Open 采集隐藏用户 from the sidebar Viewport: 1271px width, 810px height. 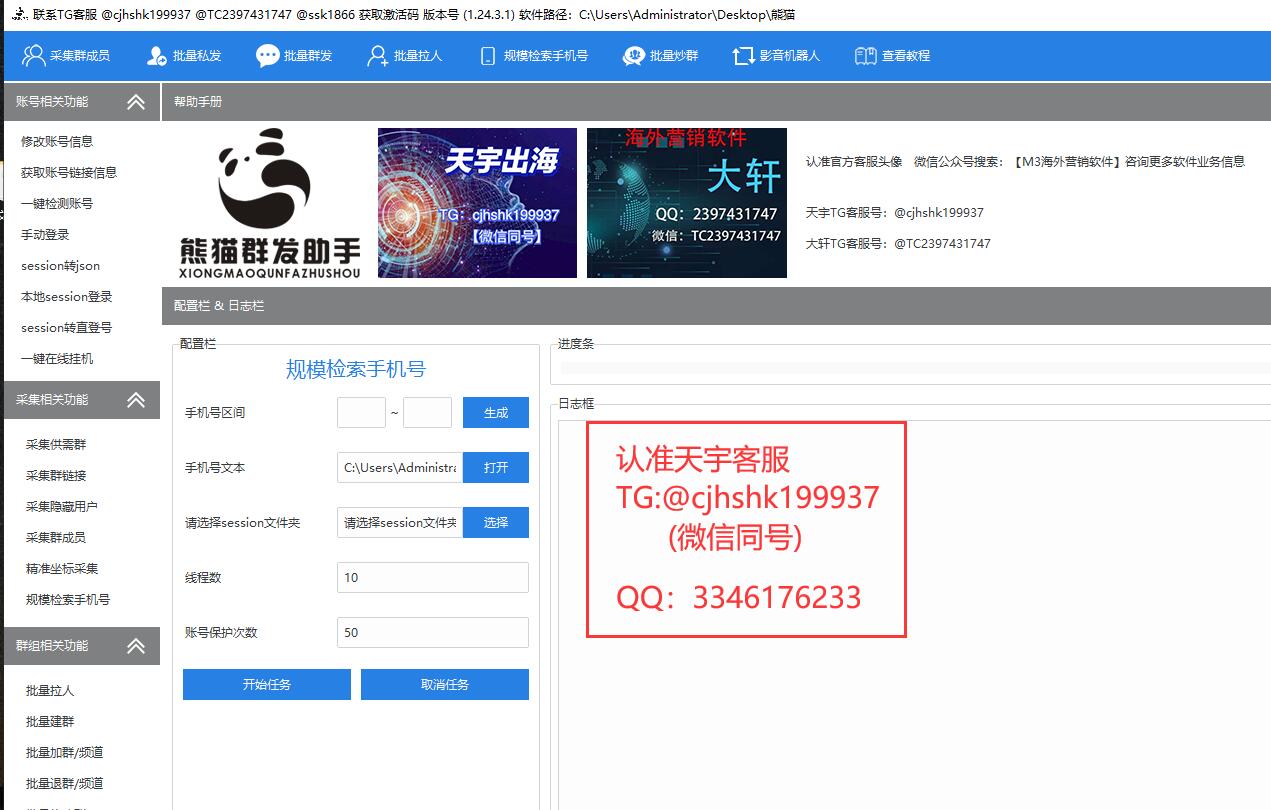pos(62,507)
